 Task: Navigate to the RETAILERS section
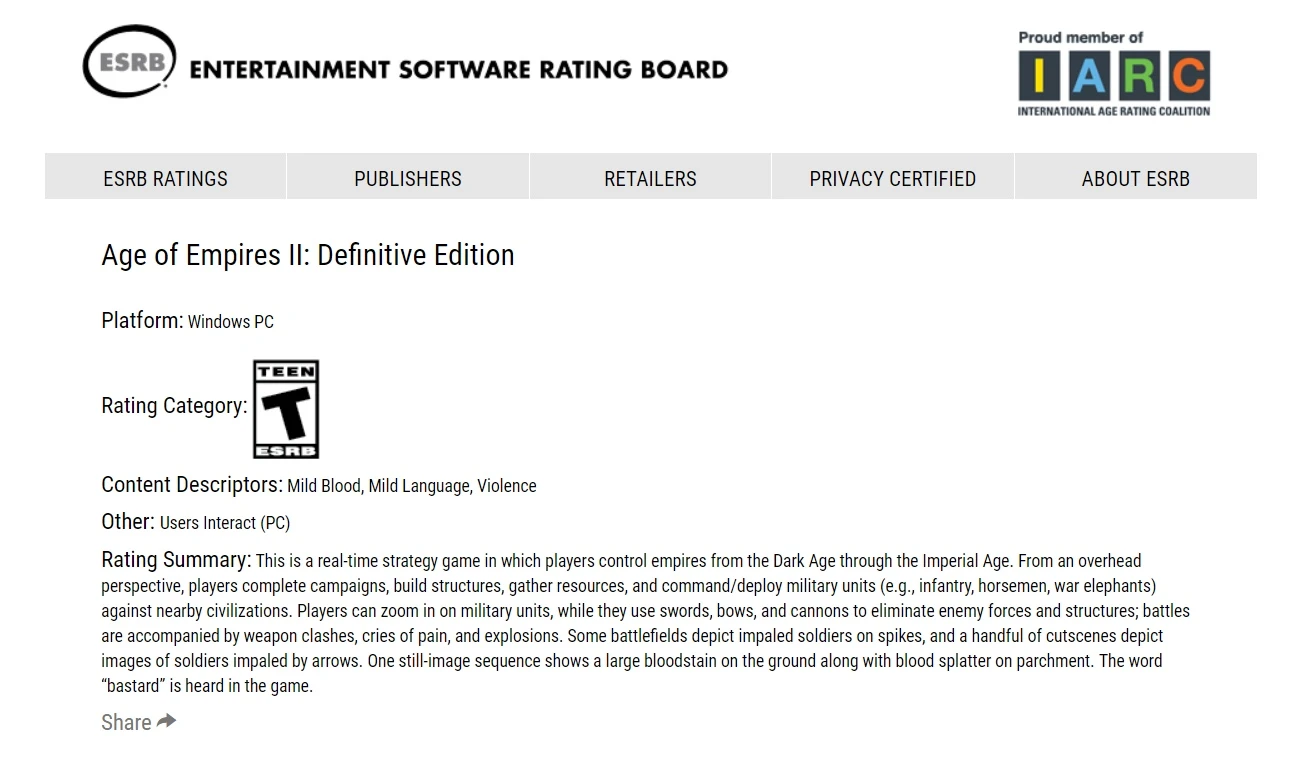coord(649,178)
